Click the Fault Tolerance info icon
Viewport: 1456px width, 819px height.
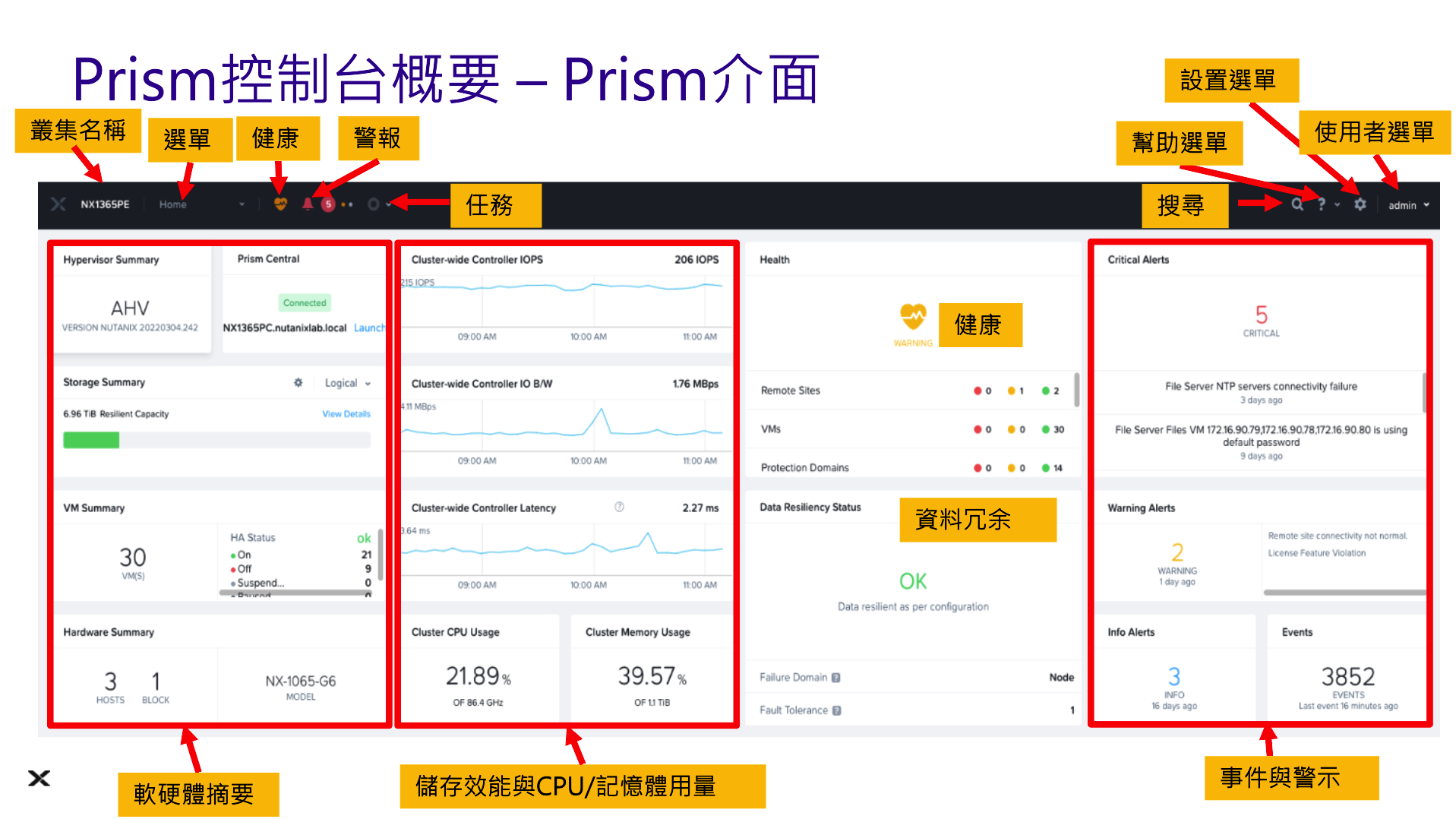click(836, 711)
